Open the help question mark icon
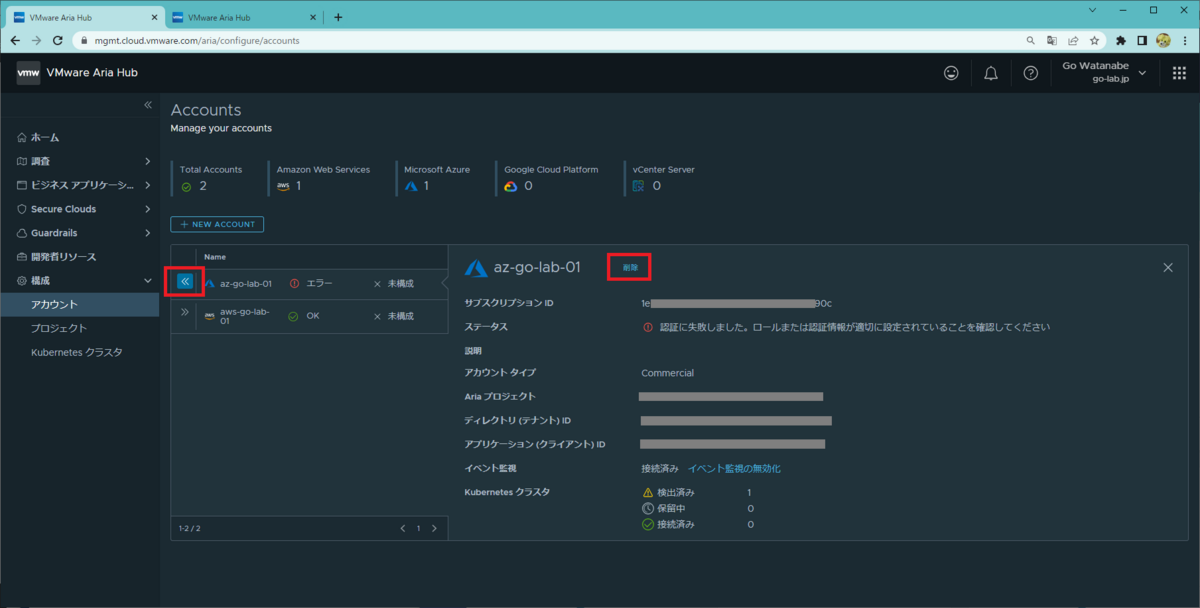 (x=1031, y=73)
